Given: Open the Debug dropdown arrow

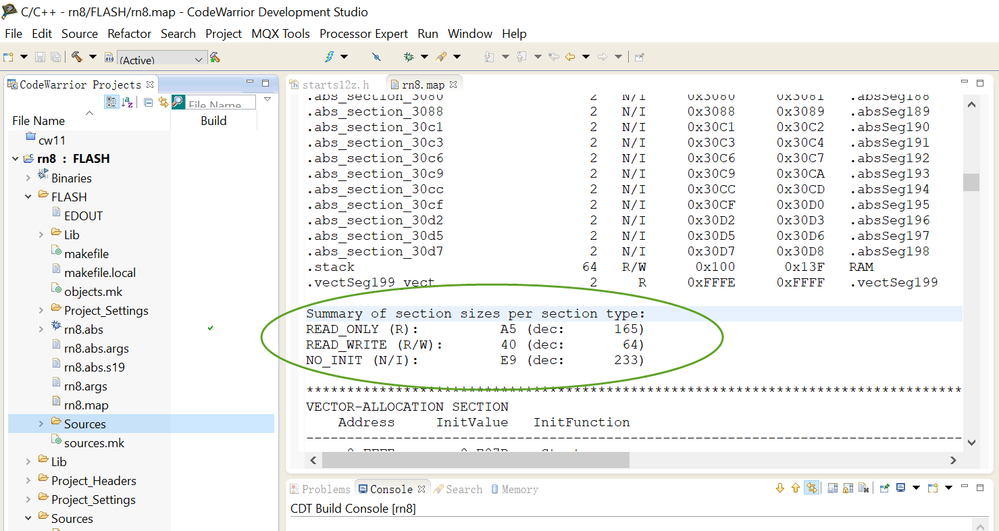Looking at the screenshot, I should pyautogui.click(x=424, y=57).
